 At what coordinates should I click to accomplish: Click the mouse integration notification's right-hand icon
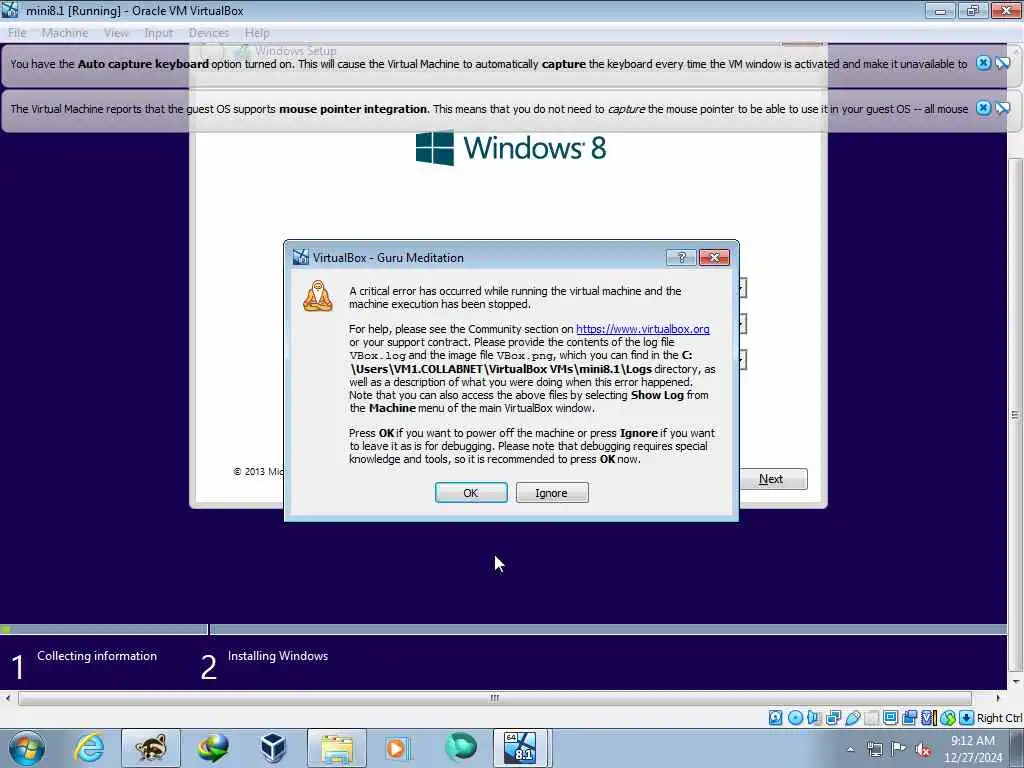[x=1002, y=108]
